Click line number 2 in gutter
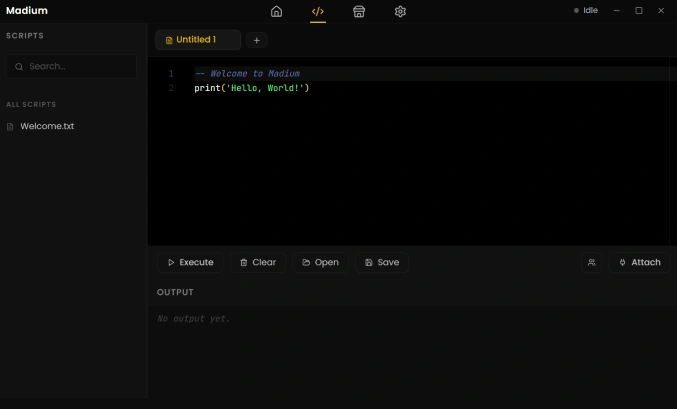 tap(171, 88)
